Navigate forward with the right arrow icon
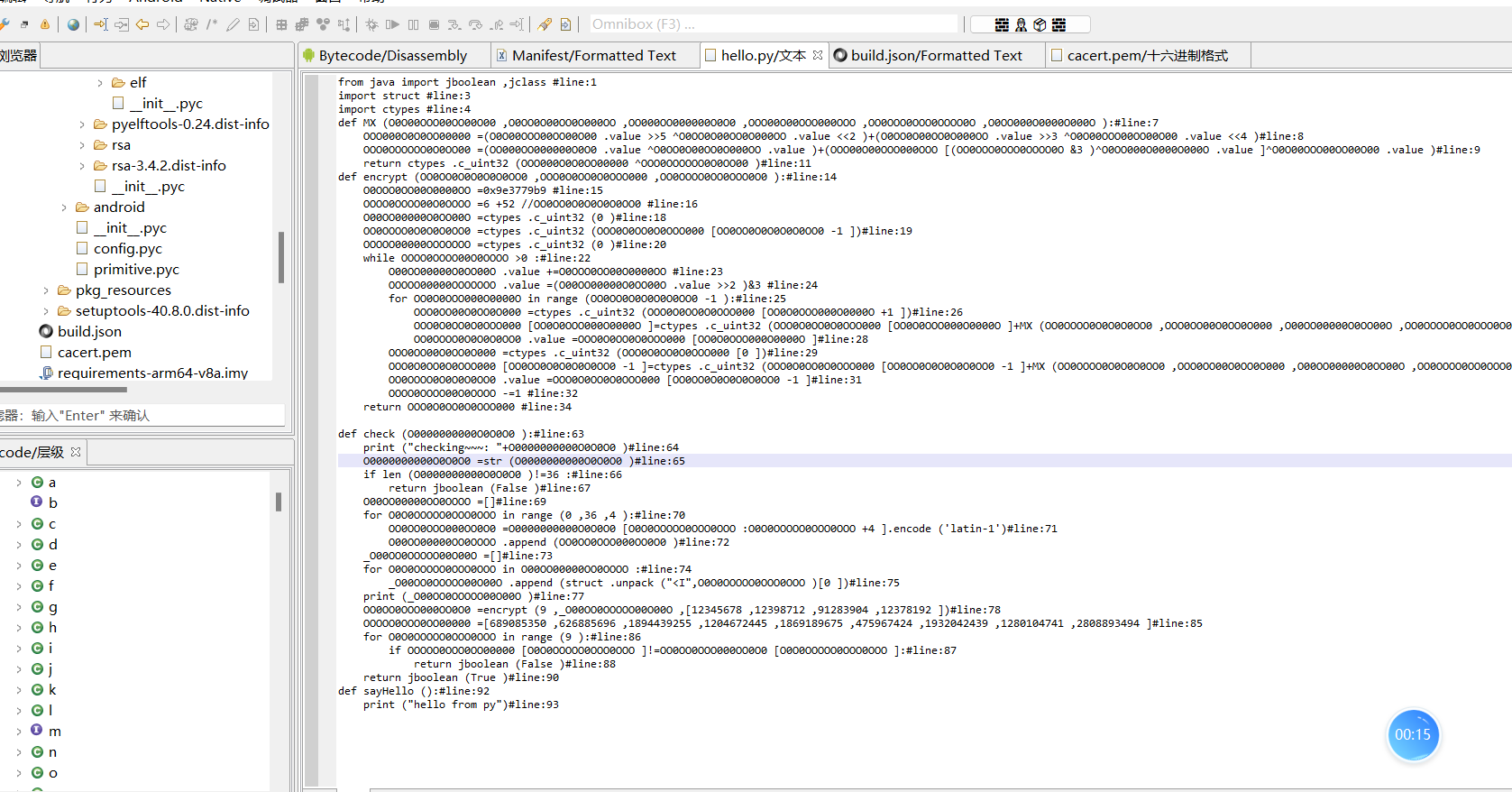Viewport: 1512px width, 792px height. [x=163, y=24]
